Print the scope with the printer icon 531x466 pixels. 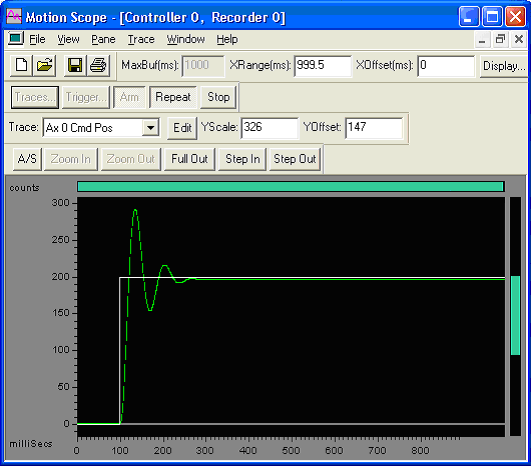(x=98, y=65)
